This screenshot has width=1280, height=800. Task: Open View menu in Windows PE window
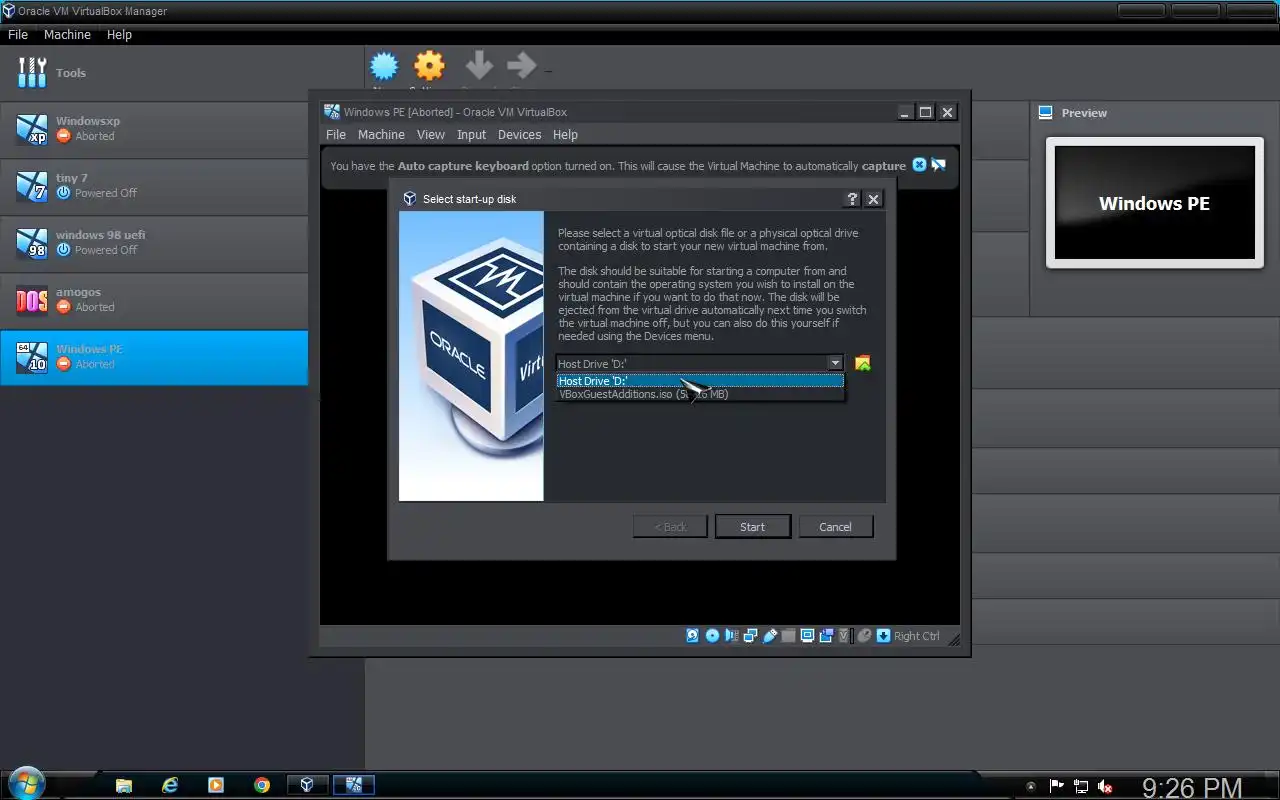pos(431,134)
